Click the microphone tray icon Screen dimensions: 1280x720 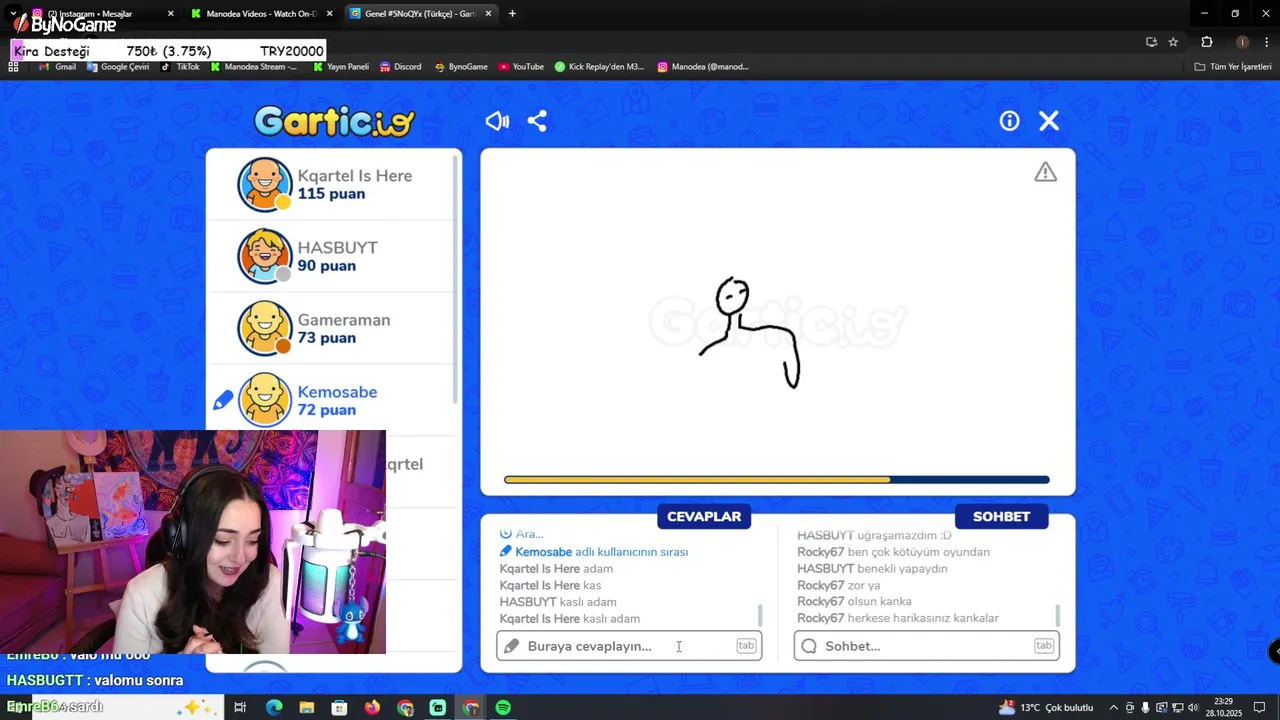(1145, 708)
